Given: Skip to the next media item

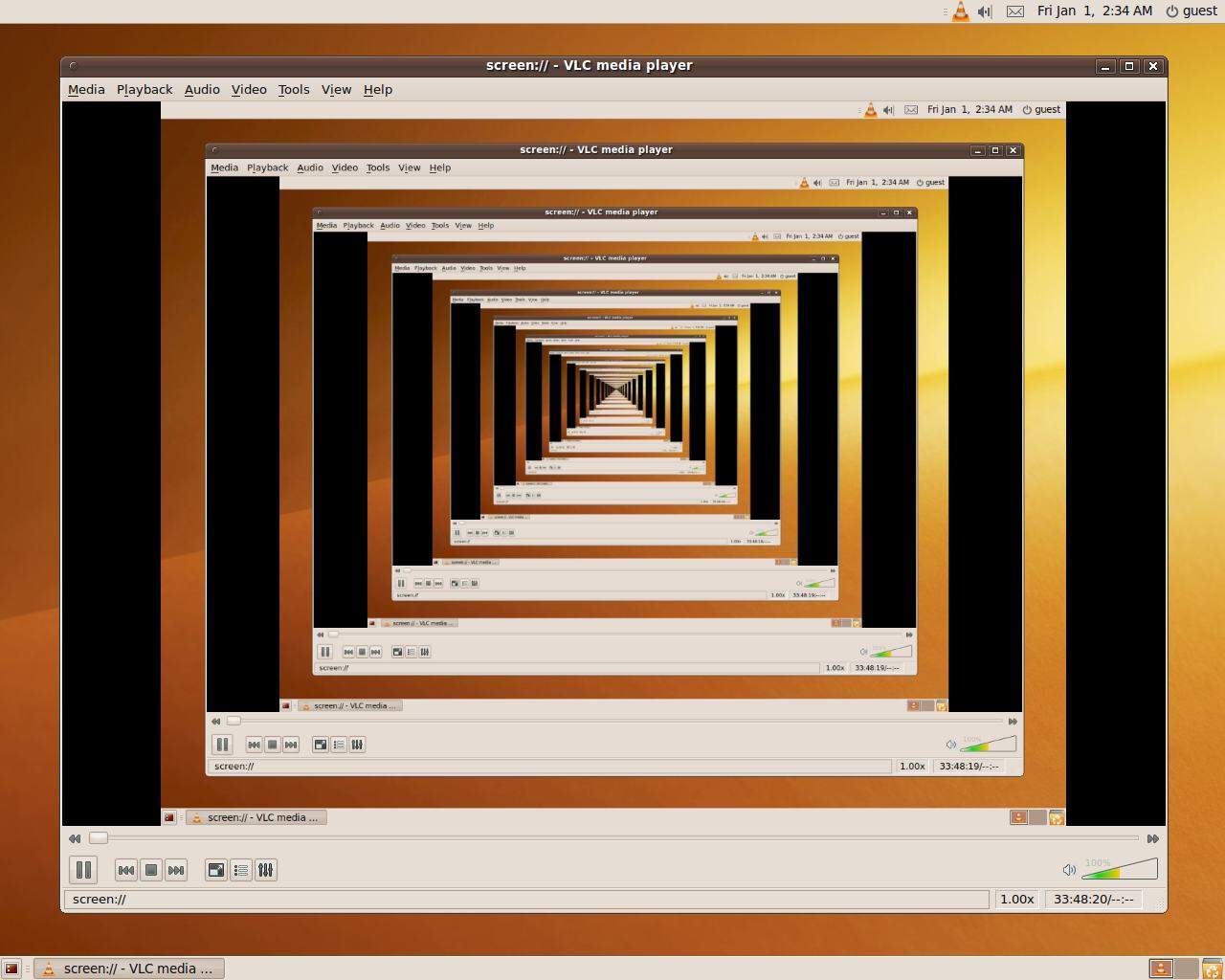Looking at the screenshot, I should click(x=175, y=870).
